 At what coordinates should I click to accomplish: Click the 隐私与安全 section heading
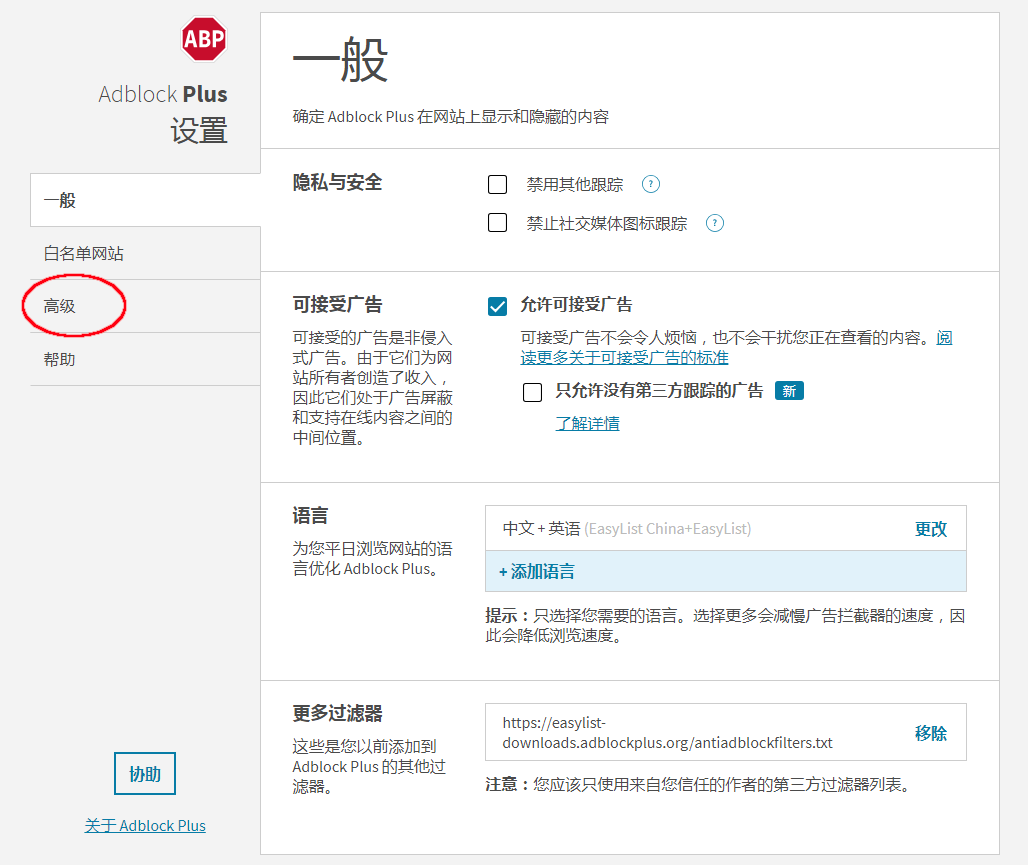pos(337,182)
